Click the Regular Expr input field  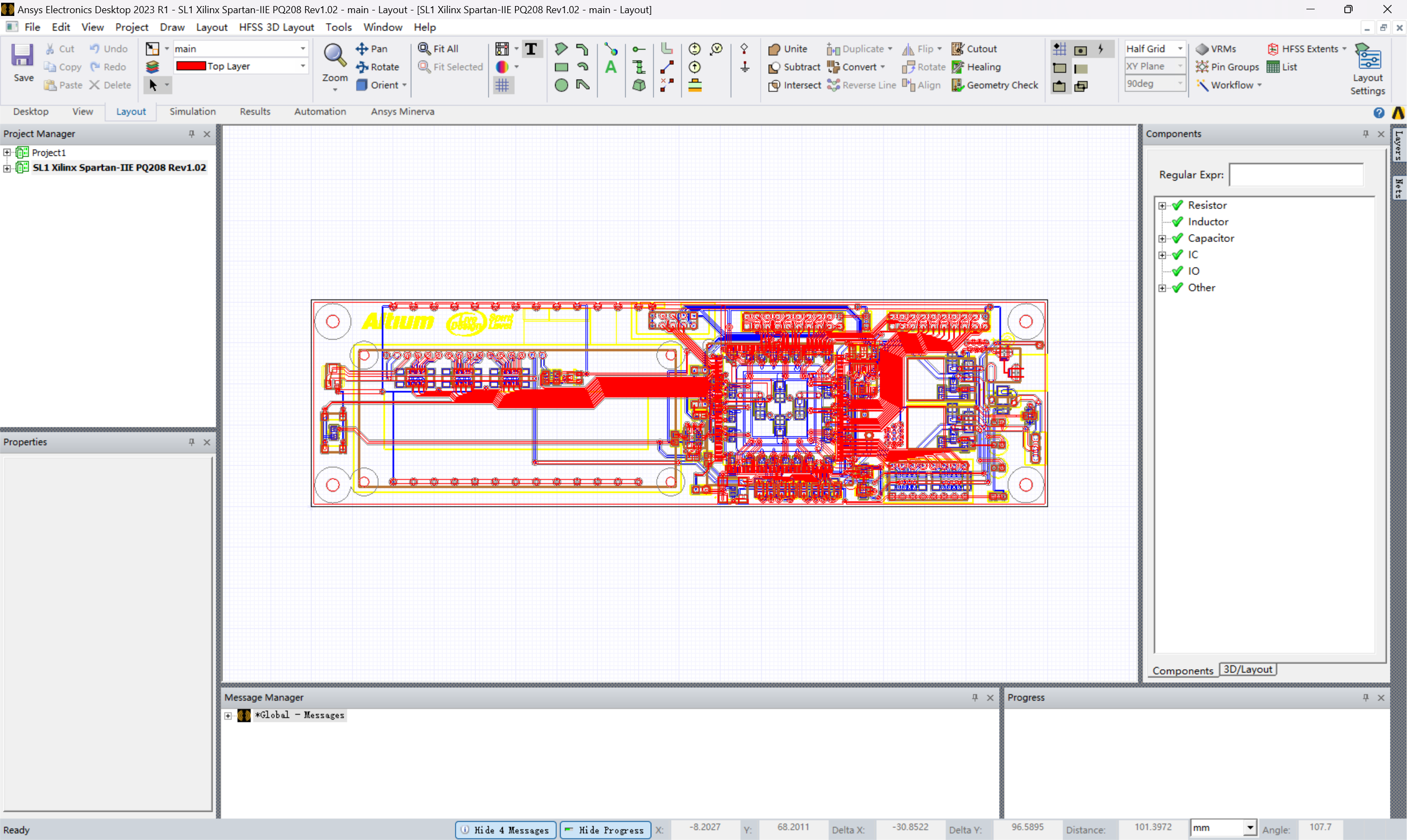pos(1296,175)
